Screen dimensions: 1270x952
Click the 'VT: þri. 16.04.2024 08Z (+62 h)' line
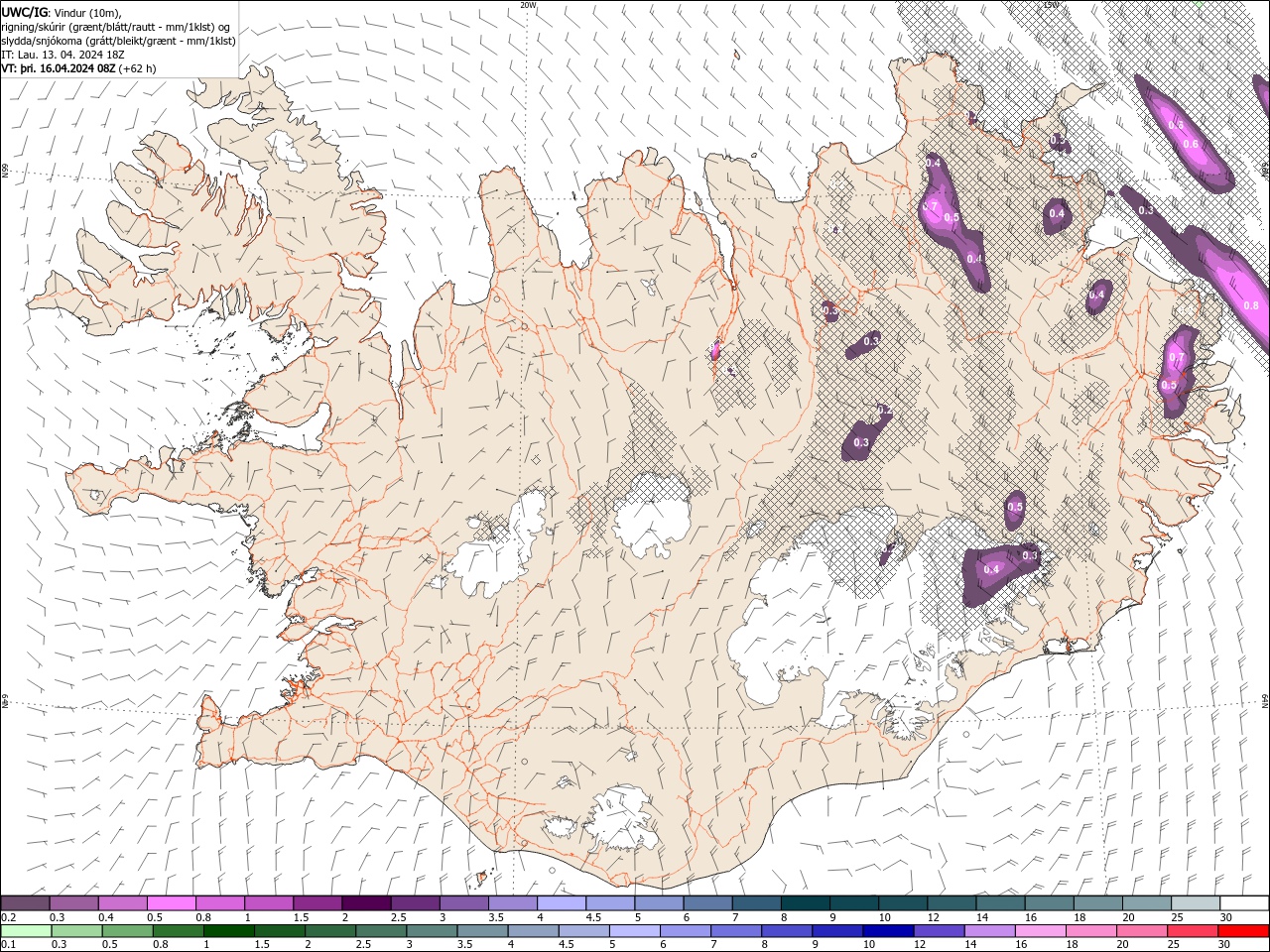pyautogui.click(x=78, y=68)
